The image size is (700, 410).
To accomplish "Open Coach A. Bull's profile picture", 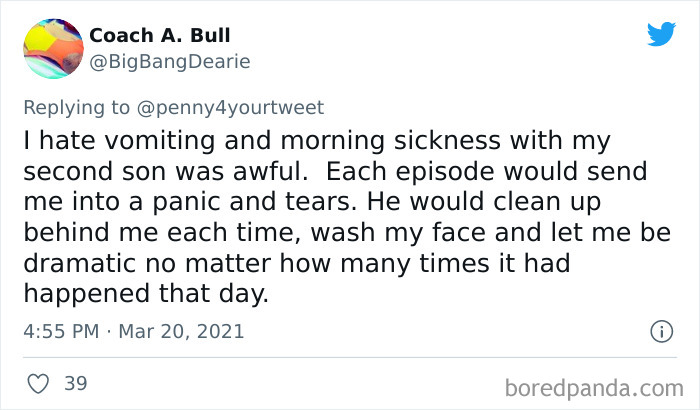I will [x=51, y=48].
